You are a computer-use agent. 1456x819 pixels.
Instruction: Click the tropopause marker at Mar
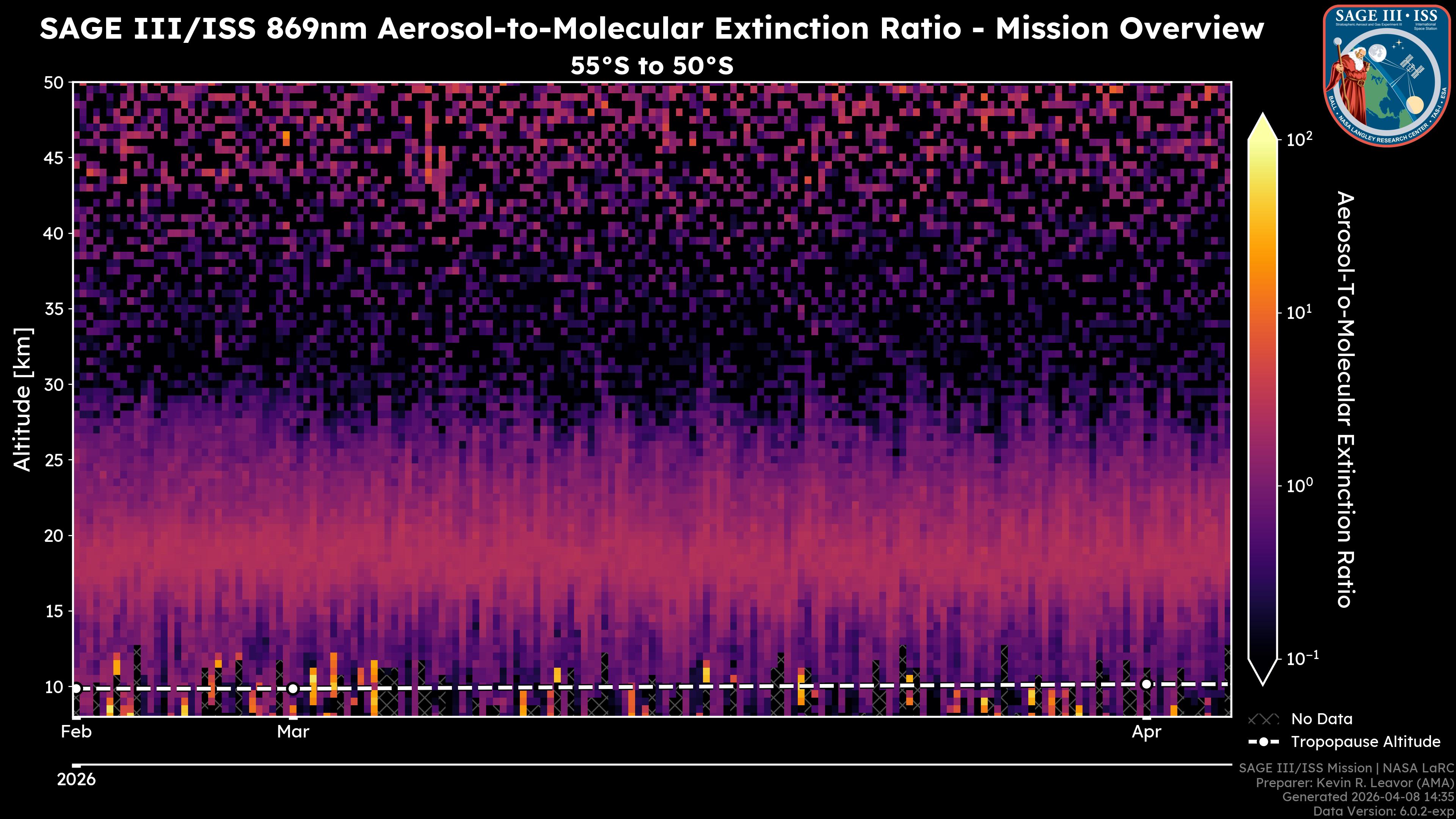coord(293,689)
